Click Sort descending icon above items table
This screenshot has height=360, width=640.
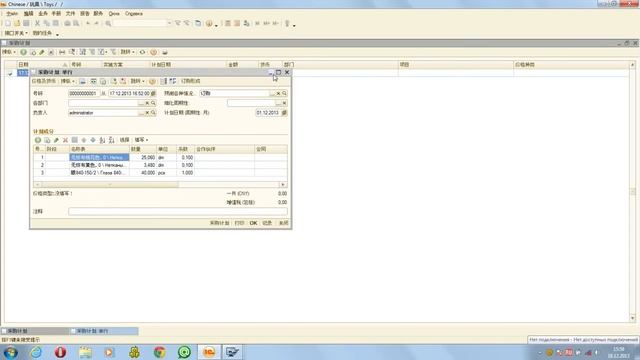tap(111, 140)
